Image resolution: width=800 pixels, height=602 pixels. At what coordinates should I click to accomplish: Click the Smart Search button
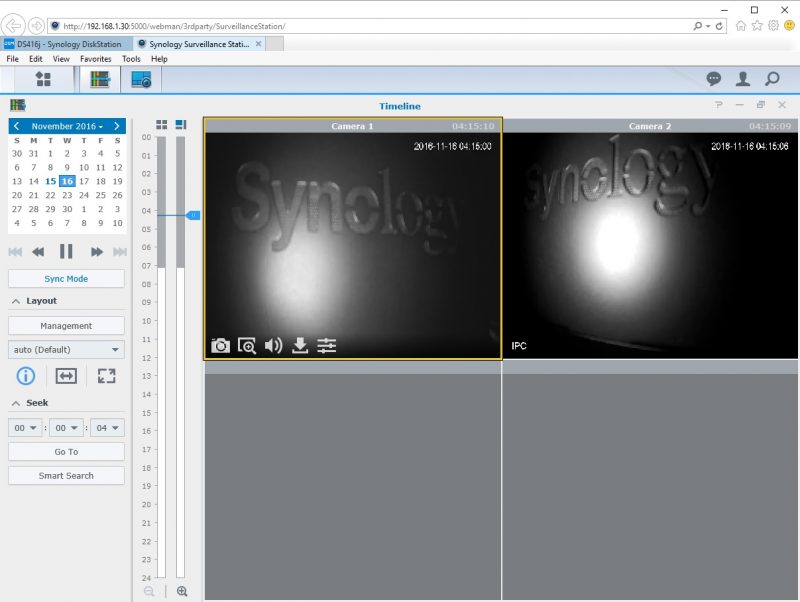click(x=66, y=476)
